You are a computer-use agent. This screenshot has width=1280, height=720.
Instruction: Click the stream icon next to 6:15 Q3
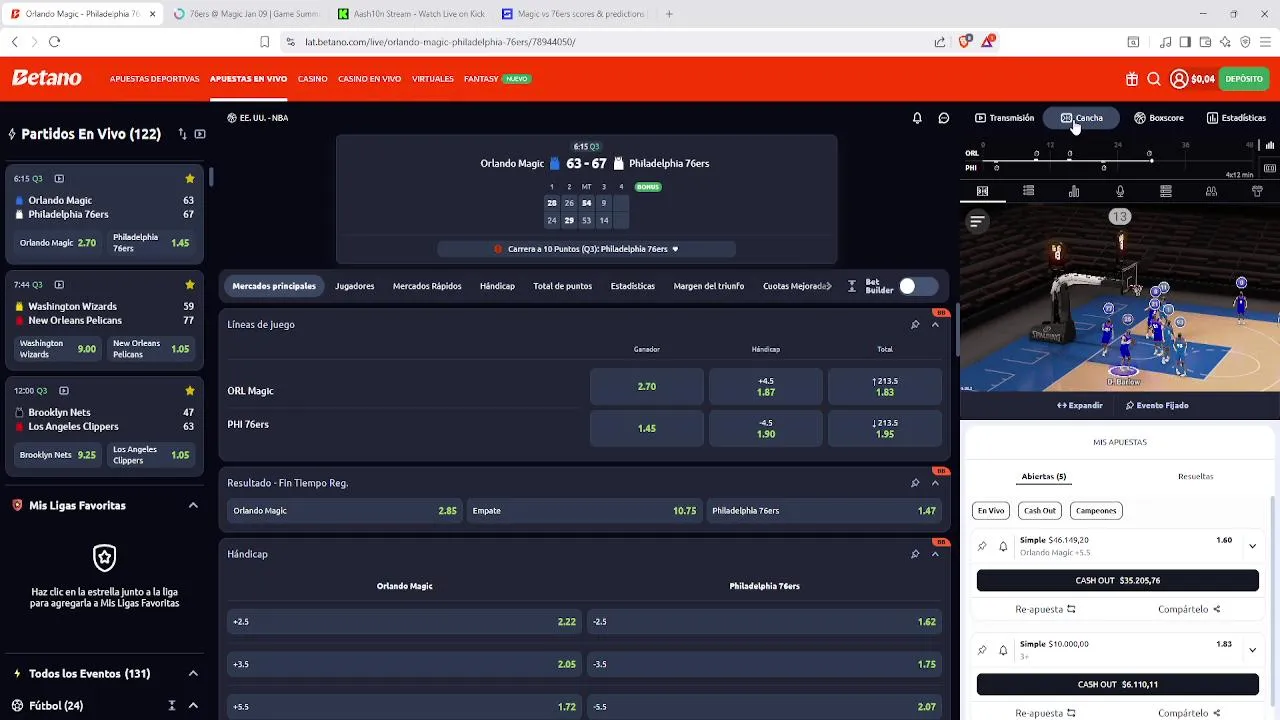click(x=59, y=179)
